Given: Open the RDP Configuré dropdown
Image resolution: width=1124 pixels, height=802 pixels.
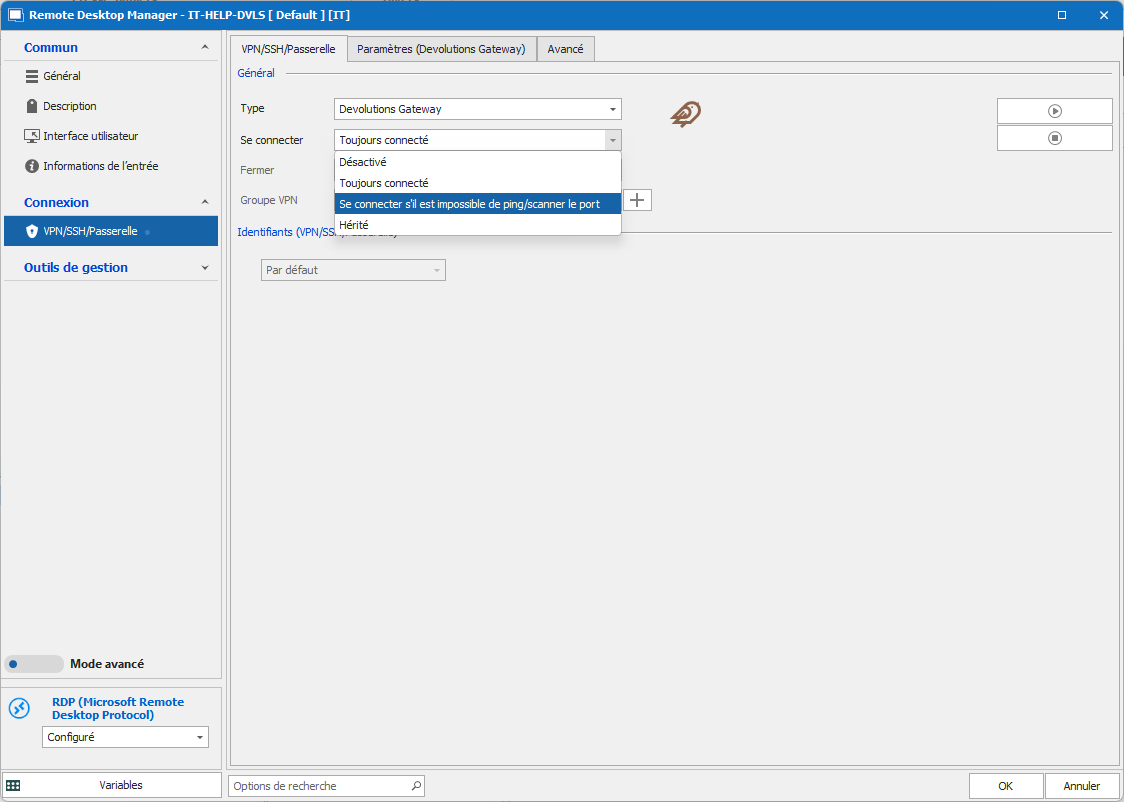Looking at the screenshot, I should 125,737.
